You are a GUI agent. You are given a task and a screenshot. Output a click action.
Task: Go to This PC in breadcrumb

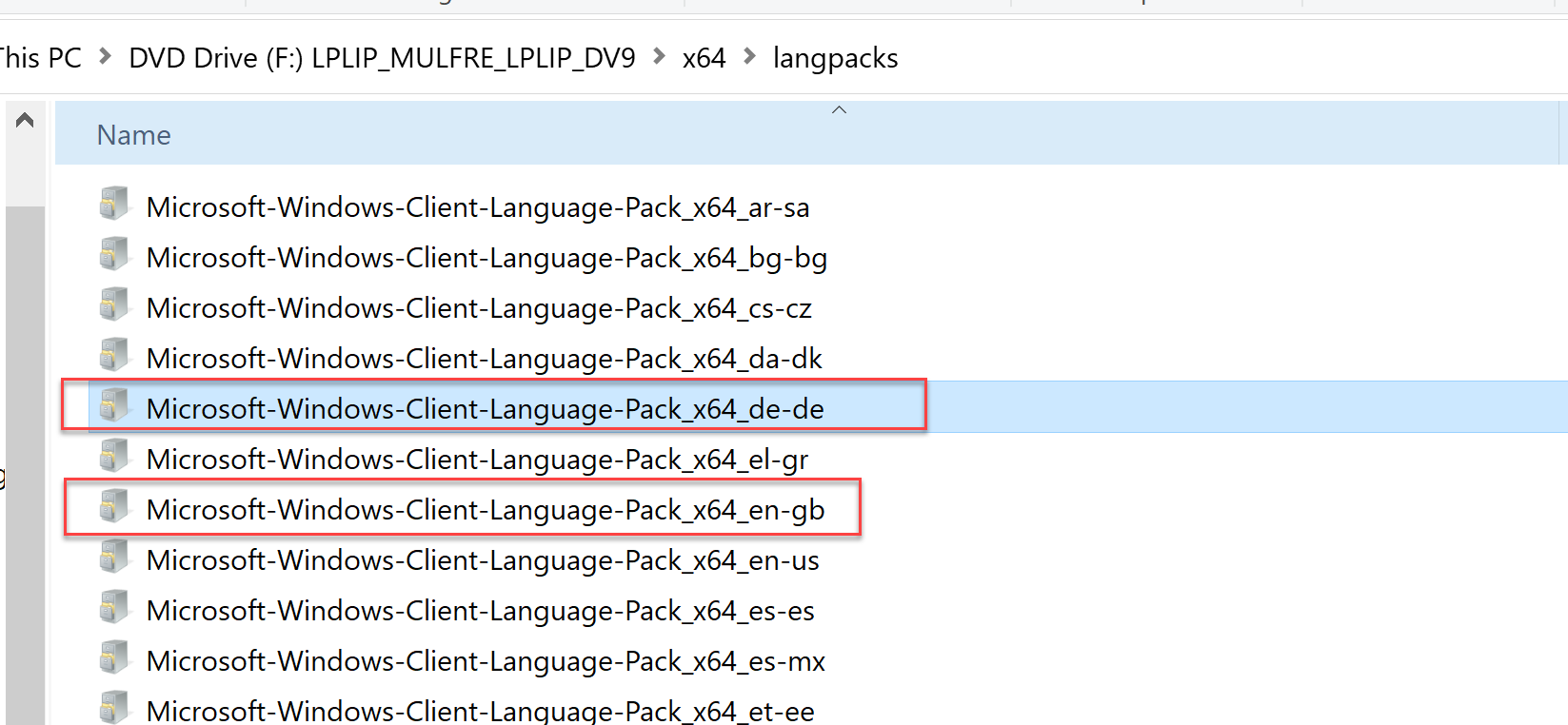coord(40,58)
